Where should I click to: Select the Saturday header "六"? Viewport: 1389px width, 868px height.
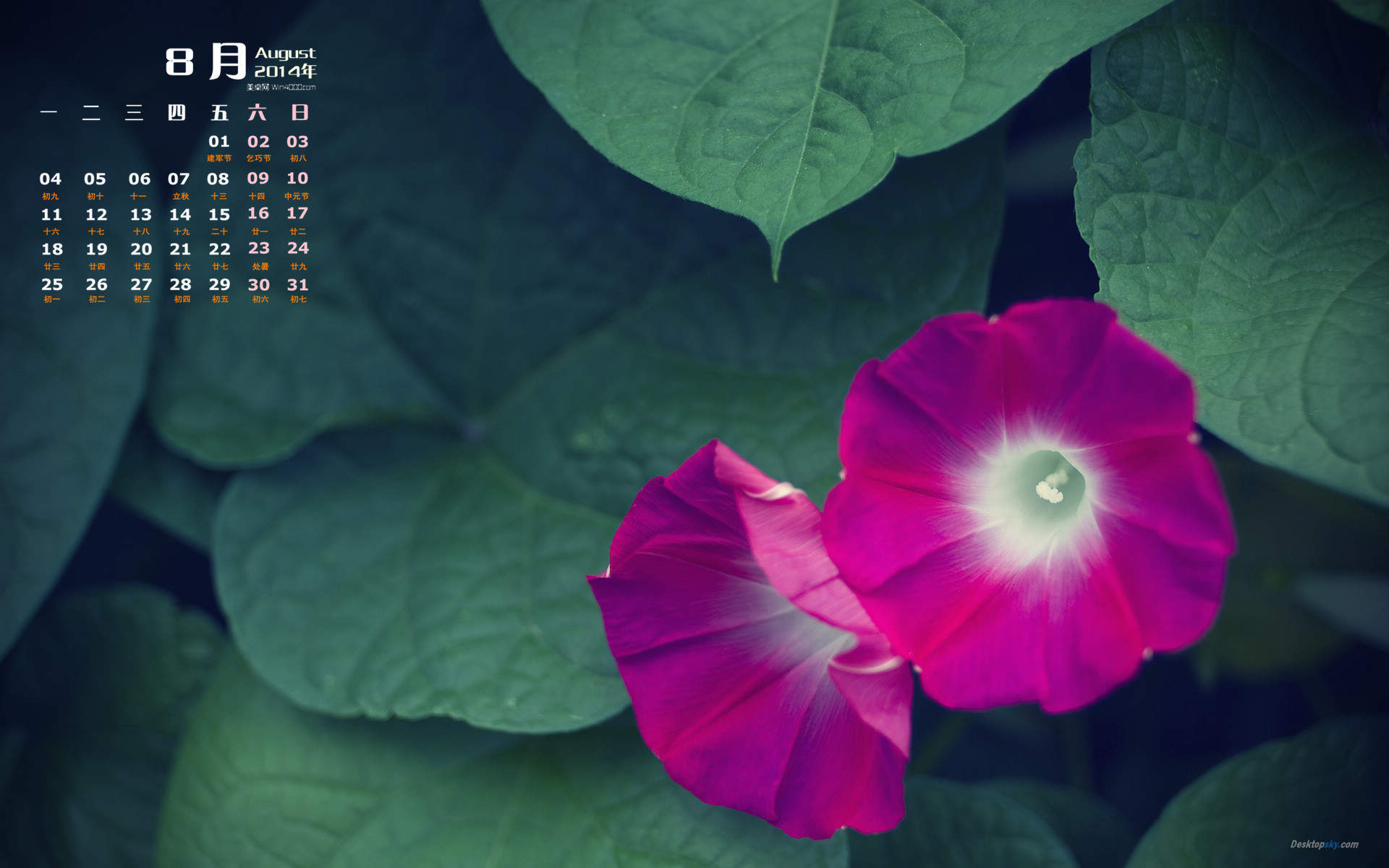(x=258, y=112)
